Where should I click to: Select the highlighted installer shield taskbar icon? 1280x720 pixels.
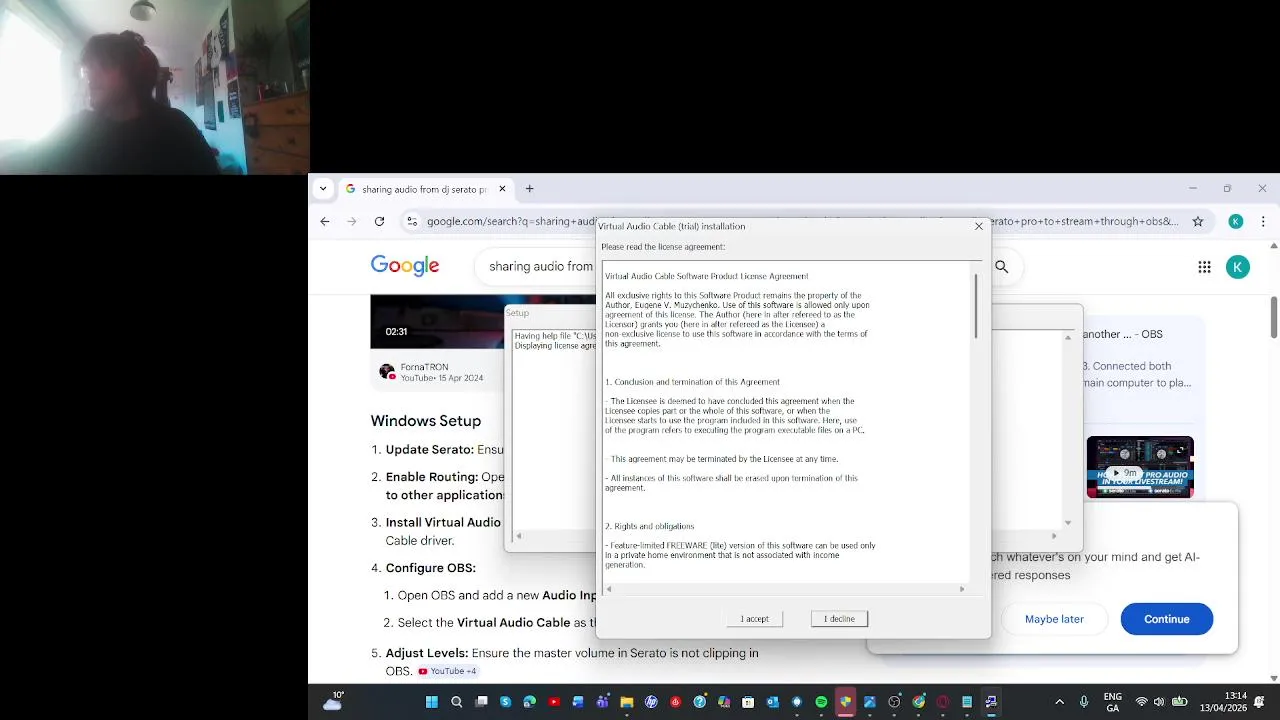(845, 702)
